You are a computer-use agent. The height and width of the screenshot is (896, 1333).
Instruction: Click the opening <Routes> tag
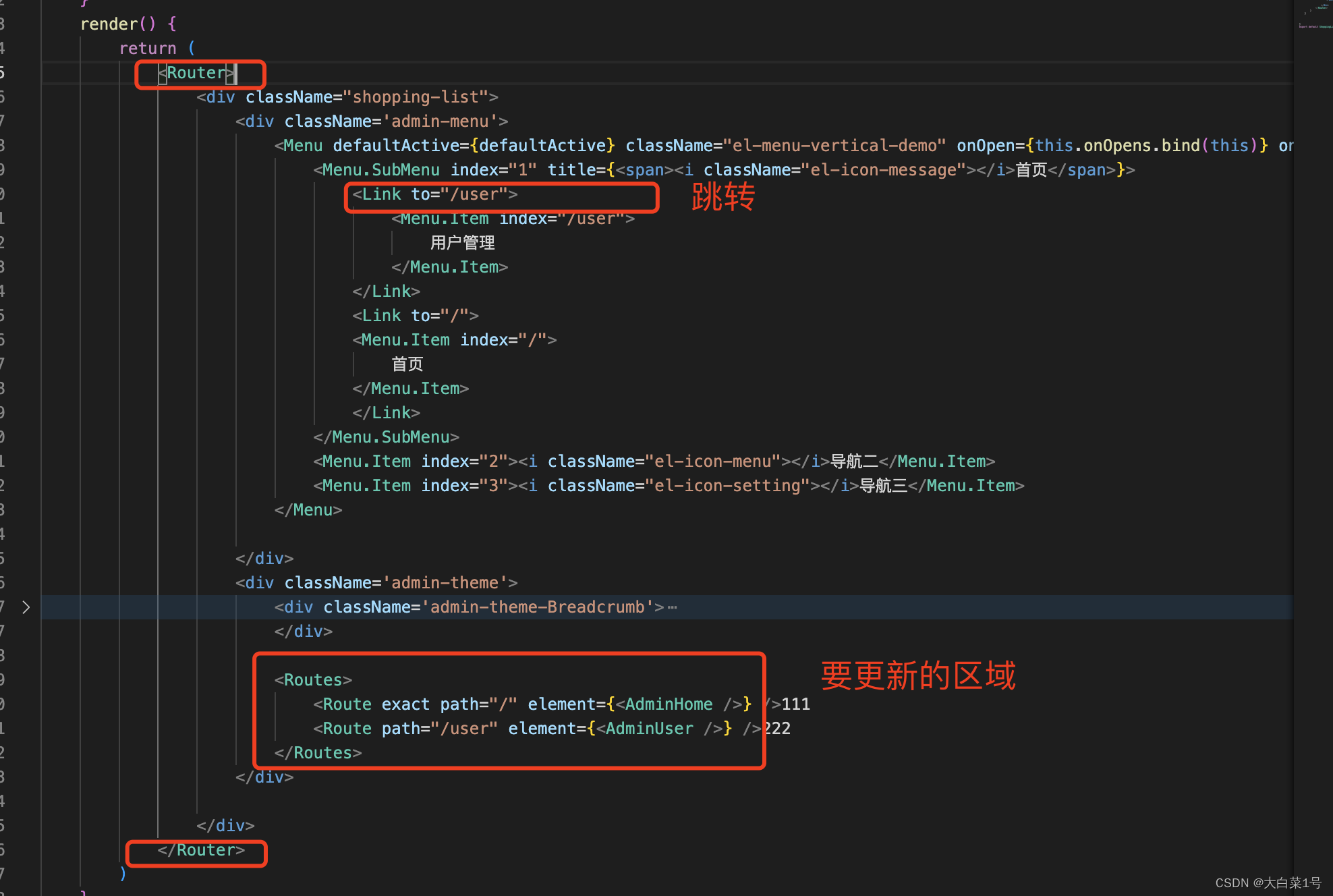313,680
